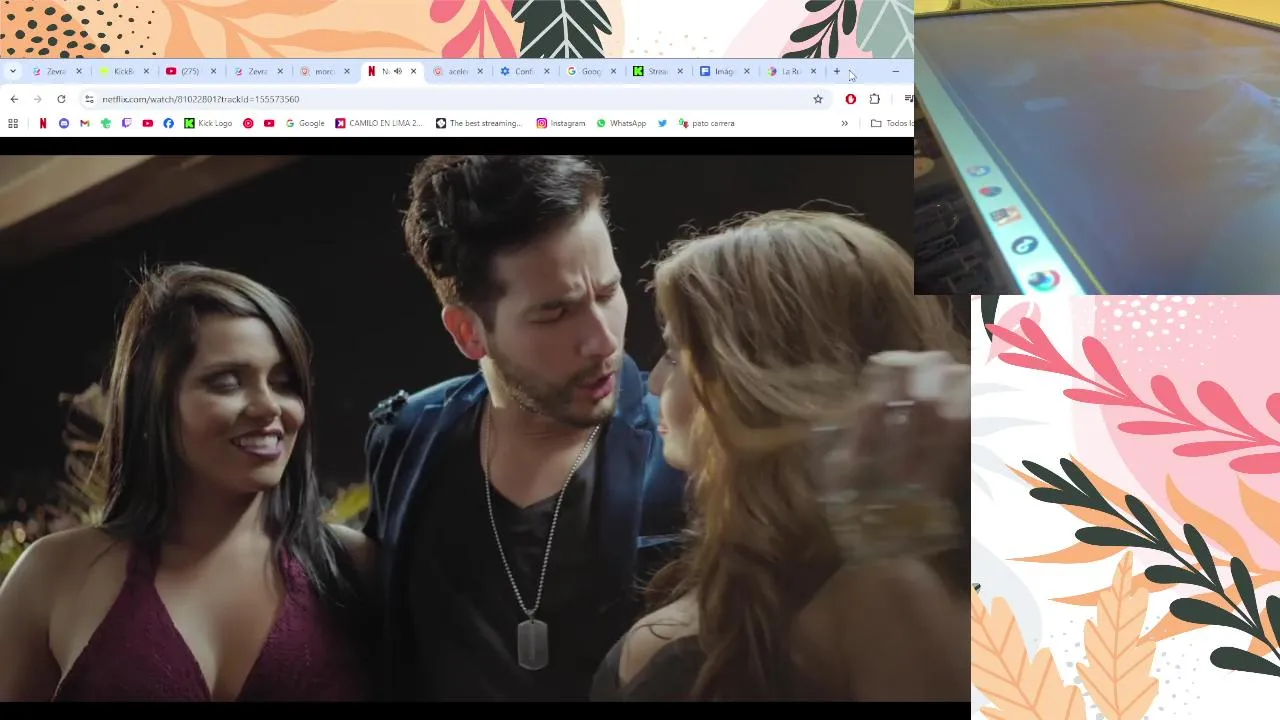Open the Gmail bookmark icon

pyautogui.click(x=85, y=123)
